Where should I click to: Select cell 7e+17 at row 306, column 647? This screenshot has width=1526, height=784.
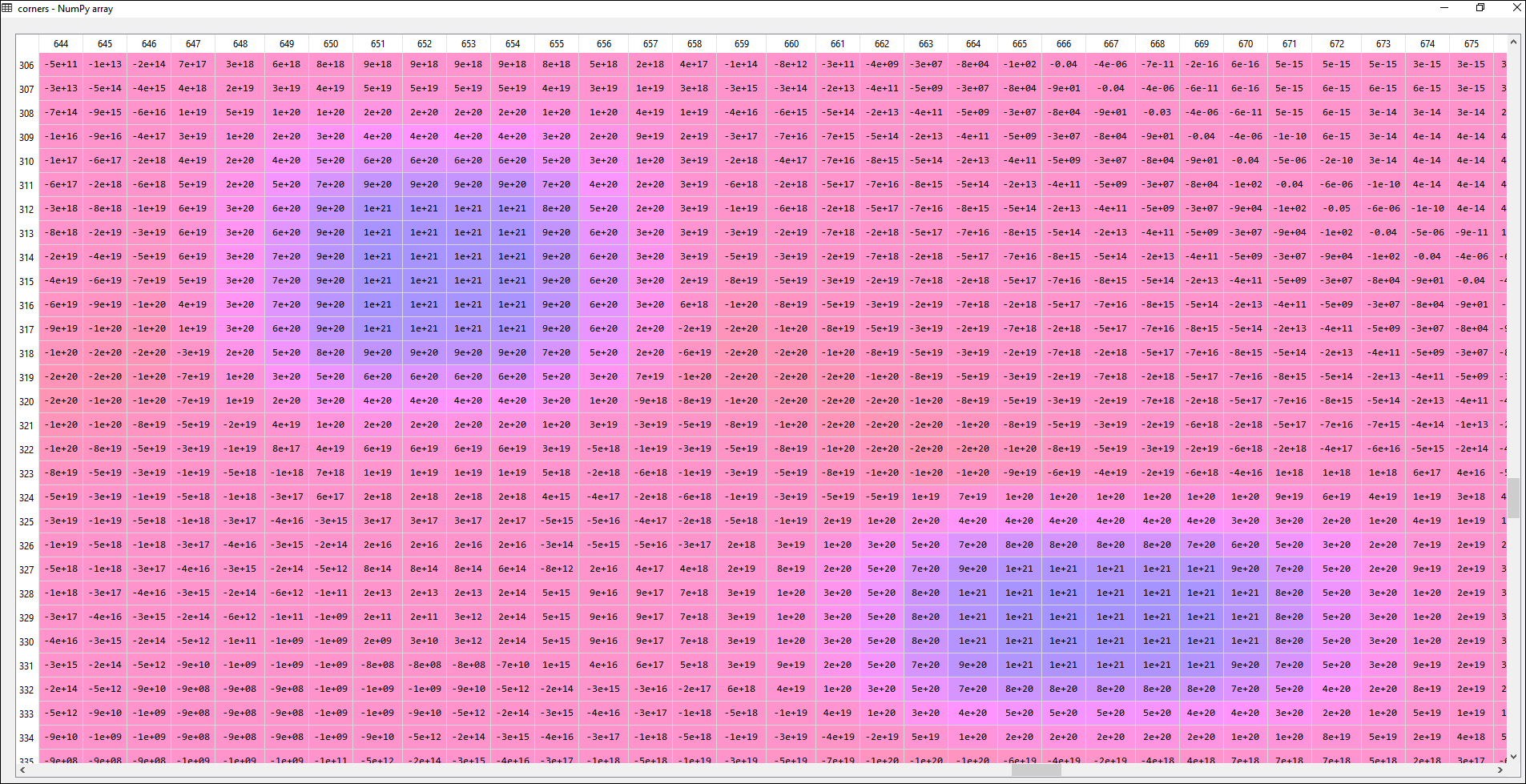[193, 64]
